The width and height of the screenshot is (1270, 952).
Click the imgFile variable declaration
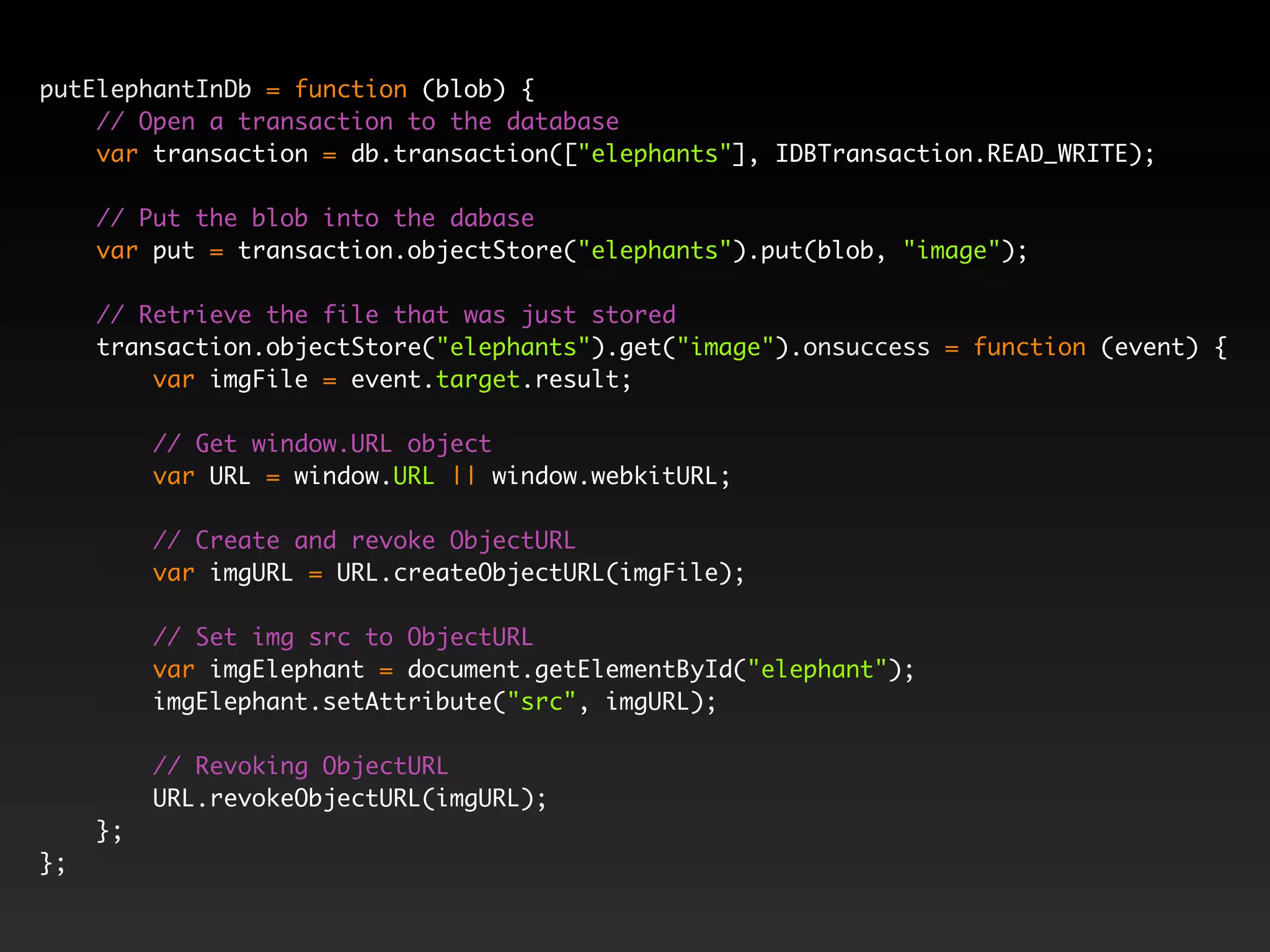point(258,380)
